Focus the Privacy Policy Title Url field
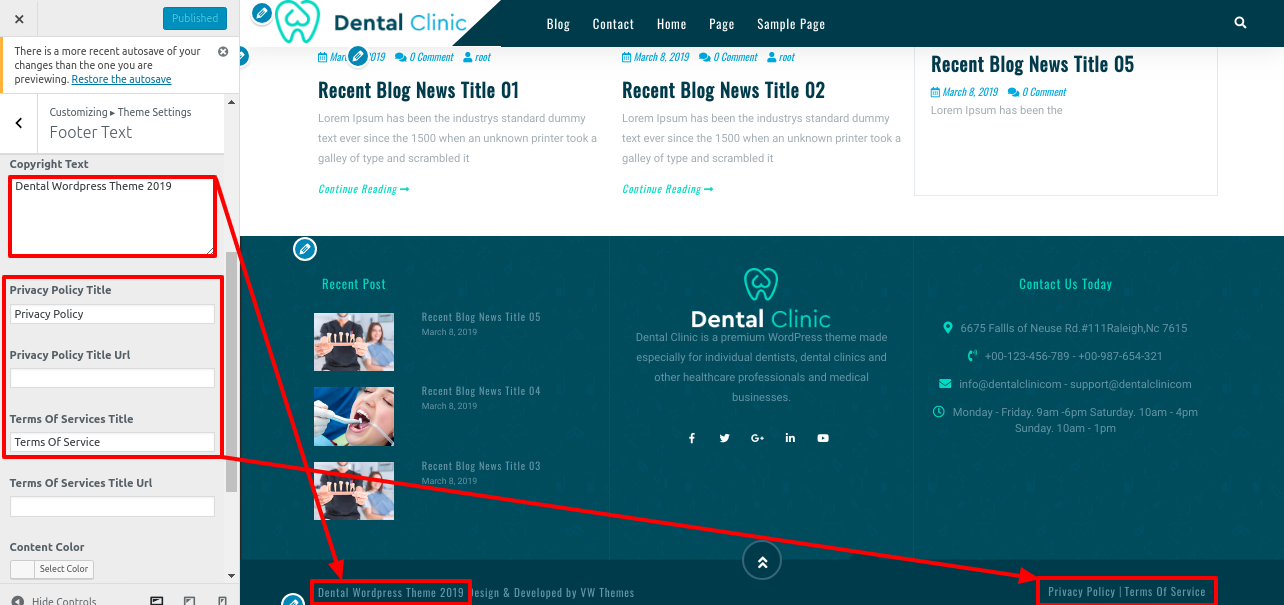This screenshot has width=1284, height=605. click(112, 378)
